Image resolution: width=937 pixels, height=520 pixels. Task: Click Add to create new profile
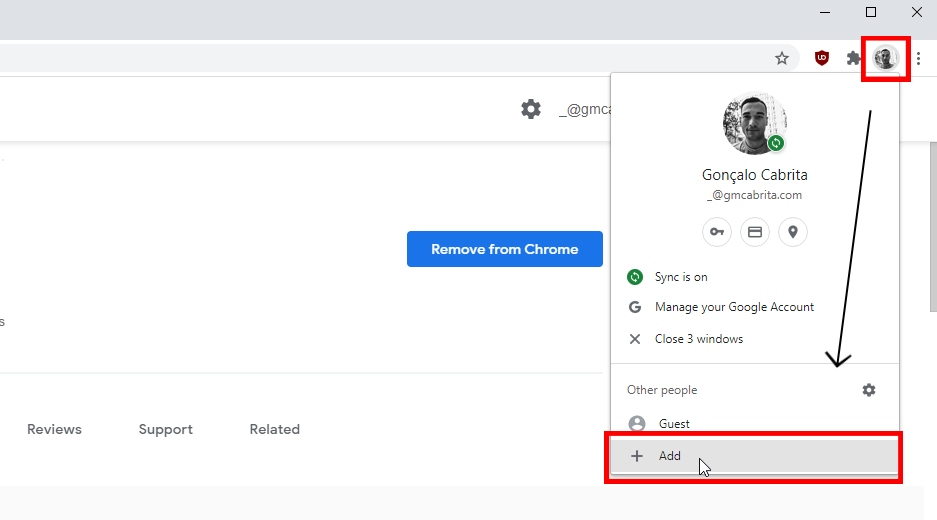point(755,456)
